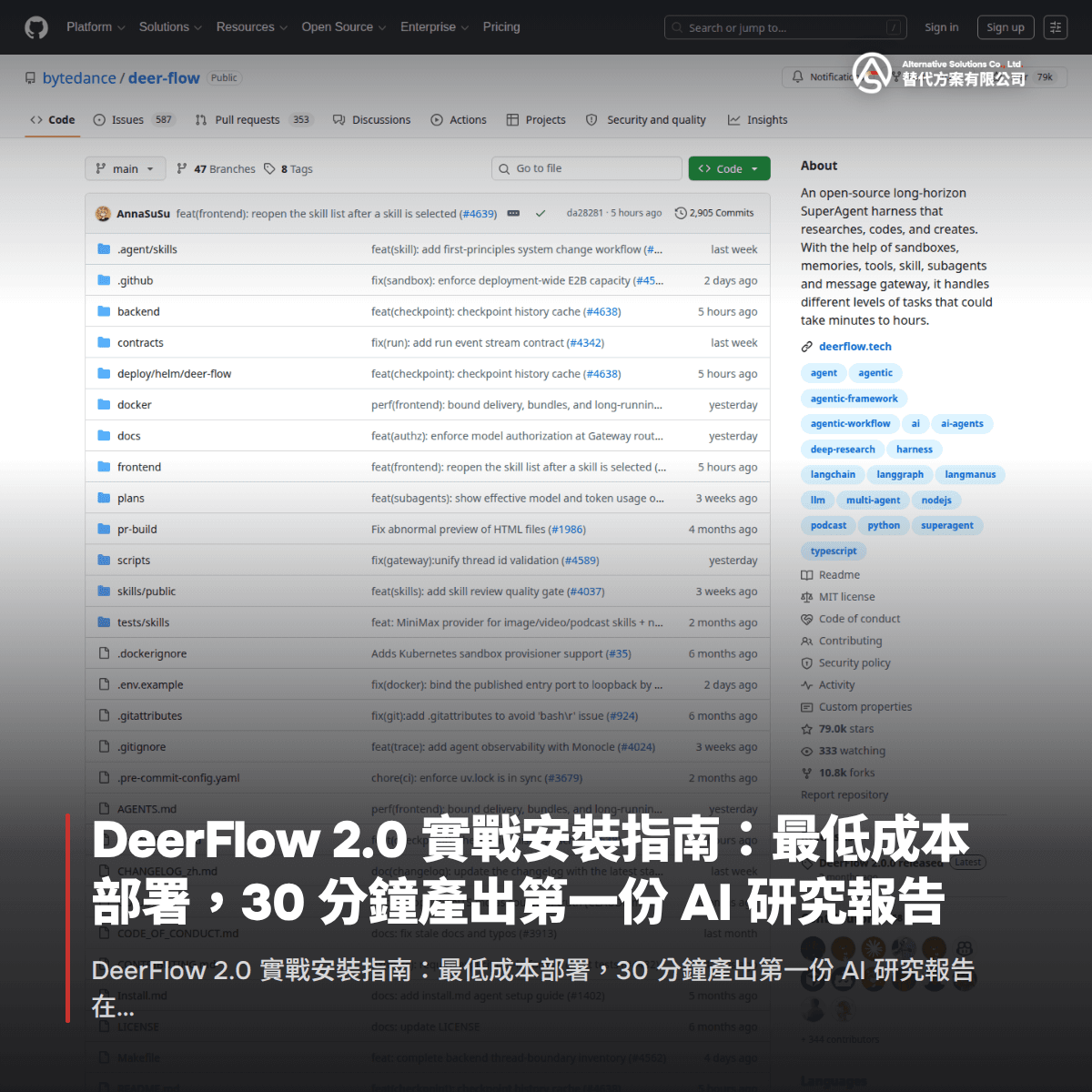Image resolution: width=1092 pixels, height=1092 pixels.
Task: Click the Sign up button
Action: click(1006, 27)
